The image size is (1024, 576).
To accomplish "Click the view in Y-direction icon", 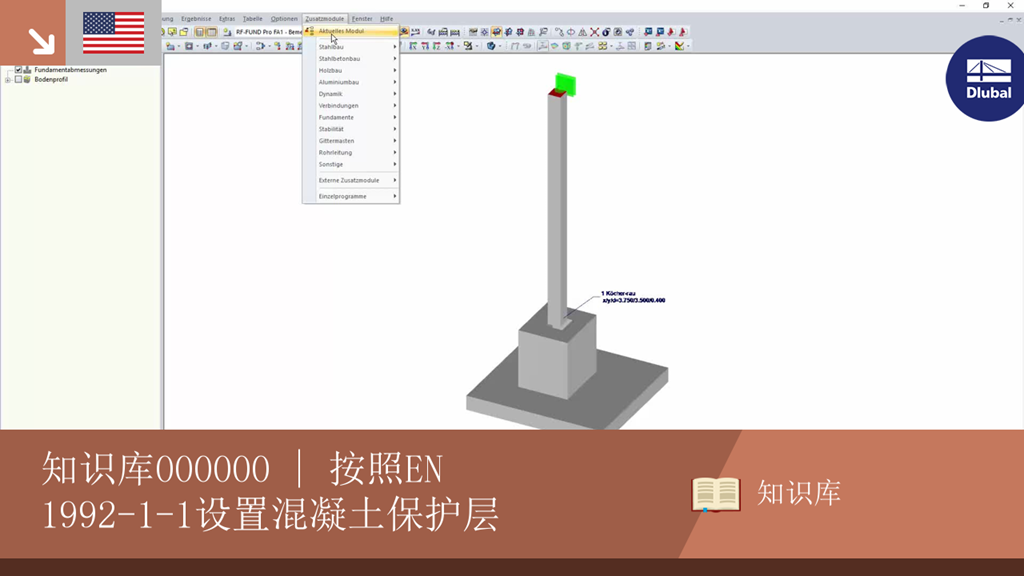I will 425,46.
